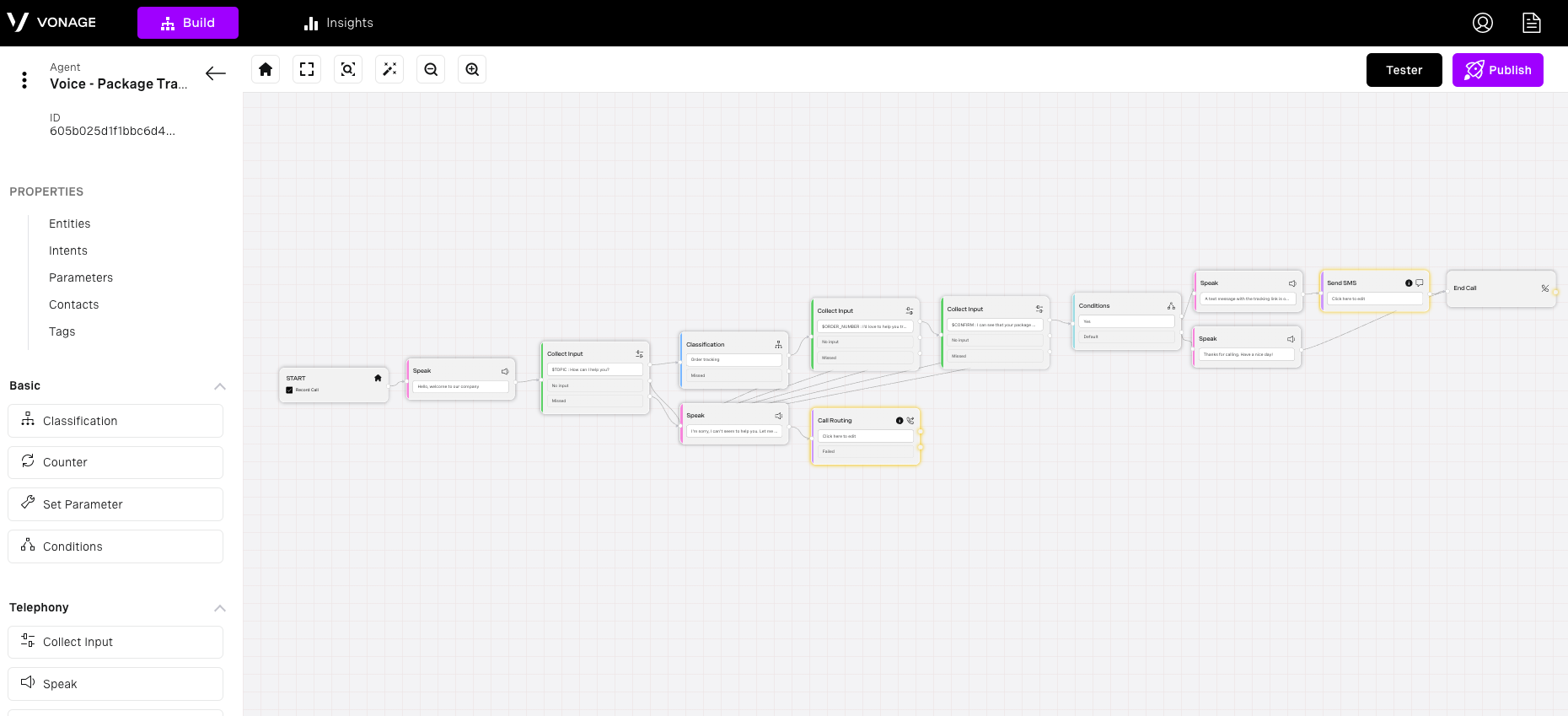Click the Tester button
This screenshot has width=1568, height=716.
click(x=1404, y=70)
